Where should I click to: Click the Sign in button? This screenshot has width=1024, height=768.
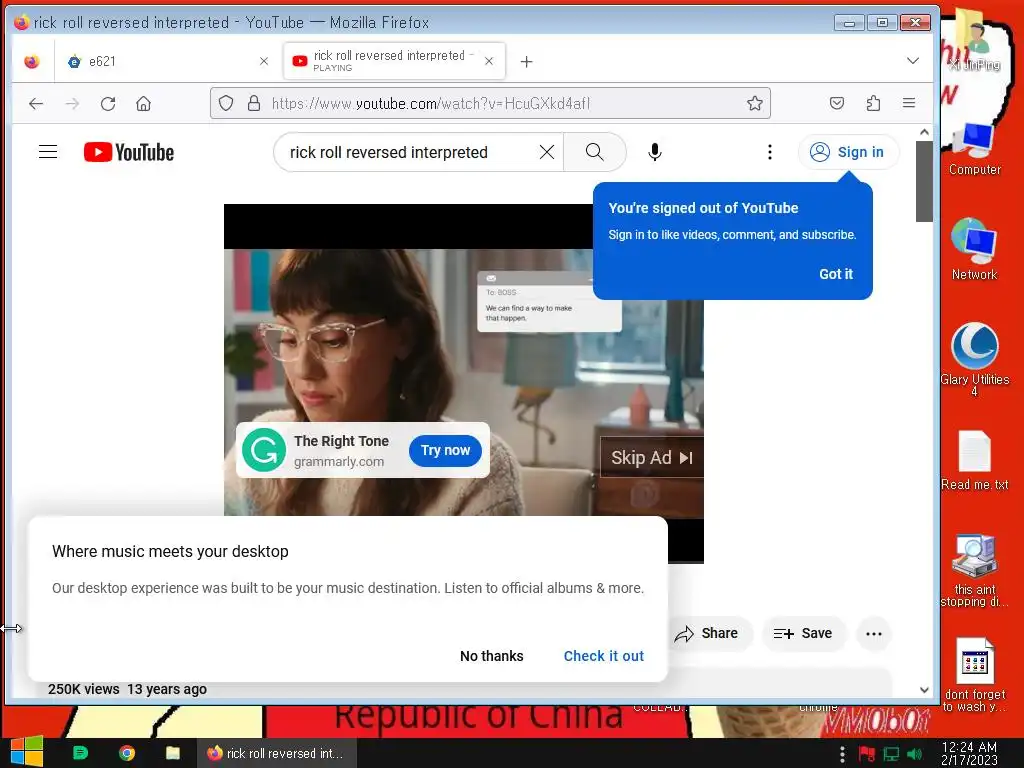click(848, 152)
